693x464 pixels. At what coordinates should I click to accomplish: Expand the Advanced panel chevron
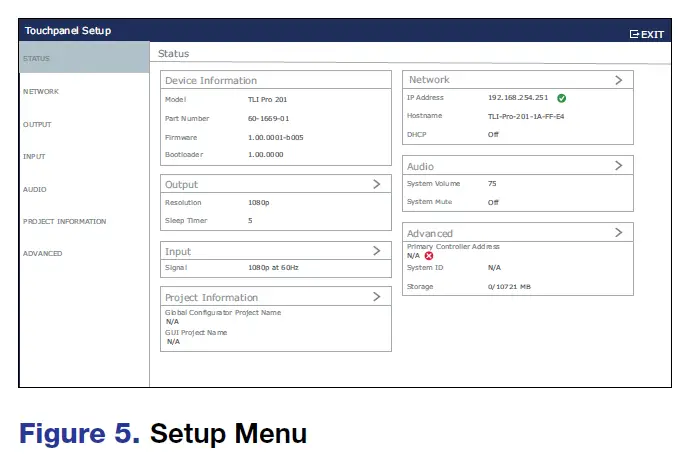[x=619, y=232]
